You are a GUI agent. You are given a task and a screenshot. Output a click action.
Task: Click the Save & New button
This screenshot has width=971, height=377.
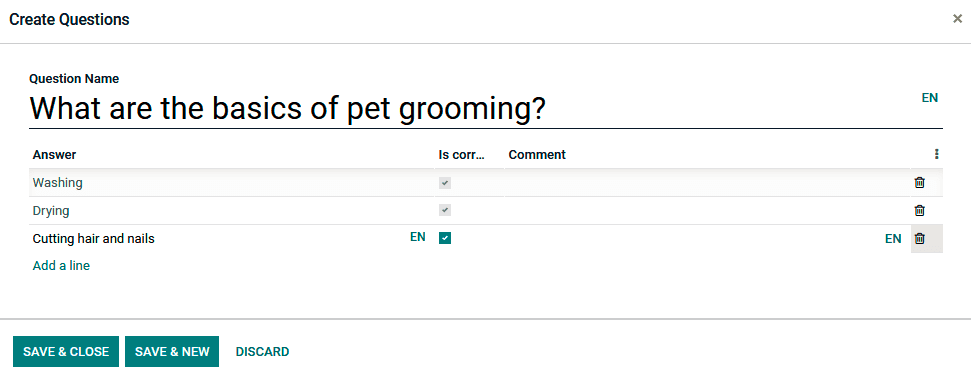[172, 352]
